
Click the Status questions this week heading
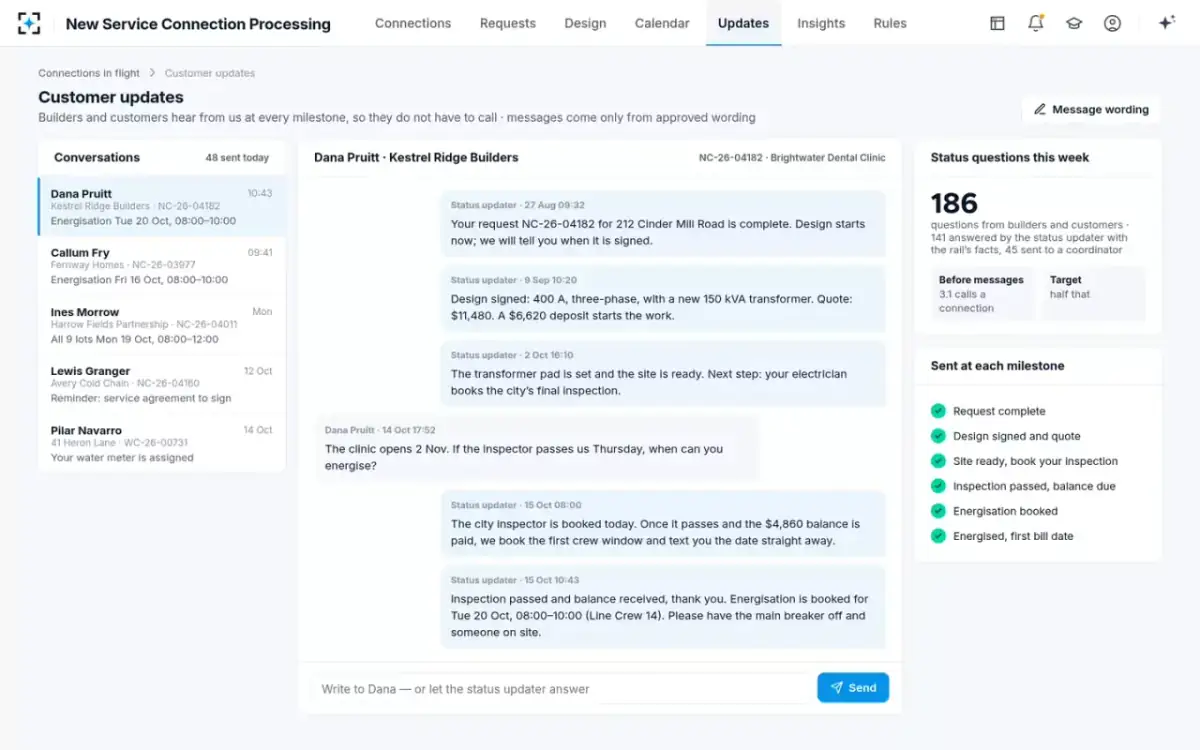(x=1010, y=158)
